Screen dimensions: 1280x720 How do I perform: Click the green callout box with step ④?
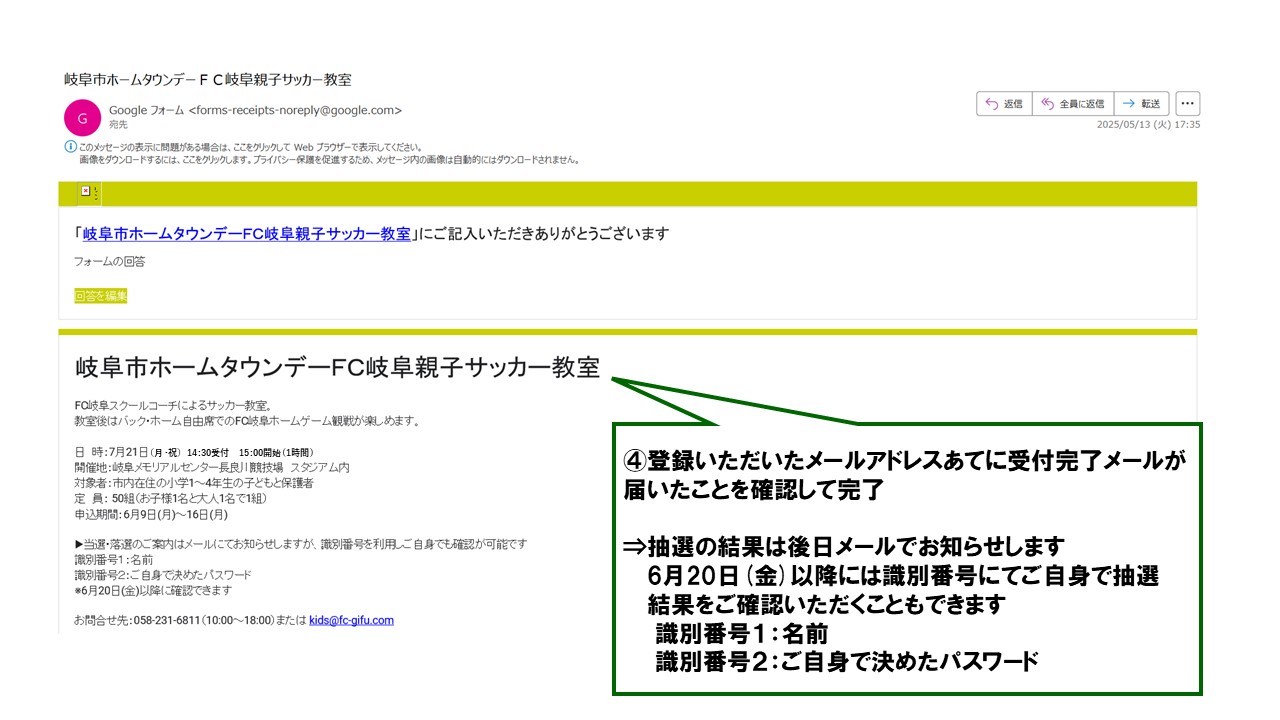[x=906, y=558]
